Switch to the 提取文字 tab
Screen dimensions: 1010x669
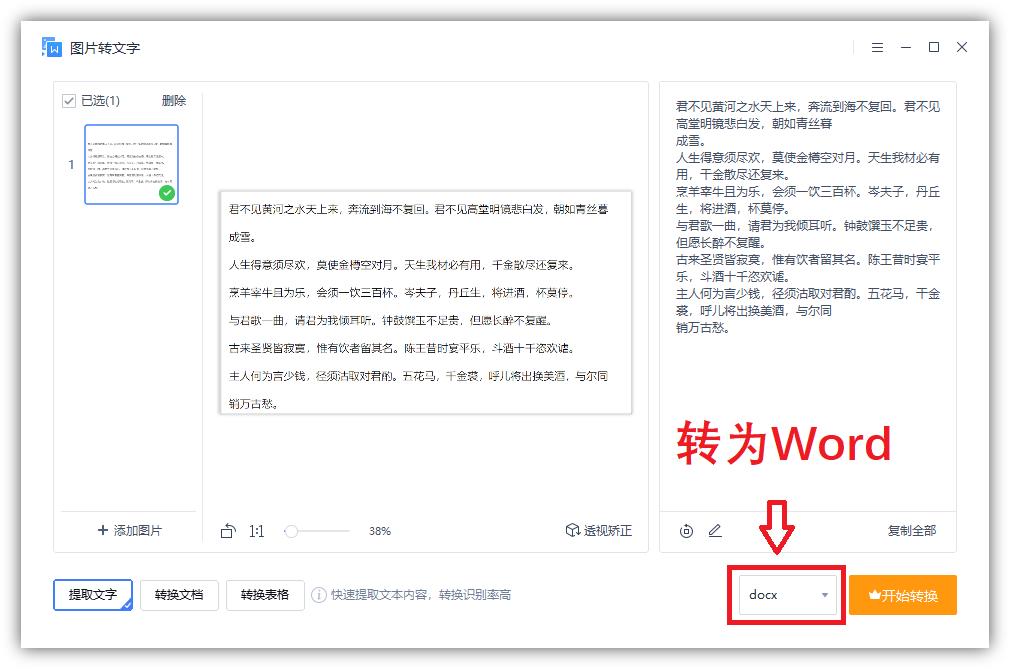pos(90,595)
